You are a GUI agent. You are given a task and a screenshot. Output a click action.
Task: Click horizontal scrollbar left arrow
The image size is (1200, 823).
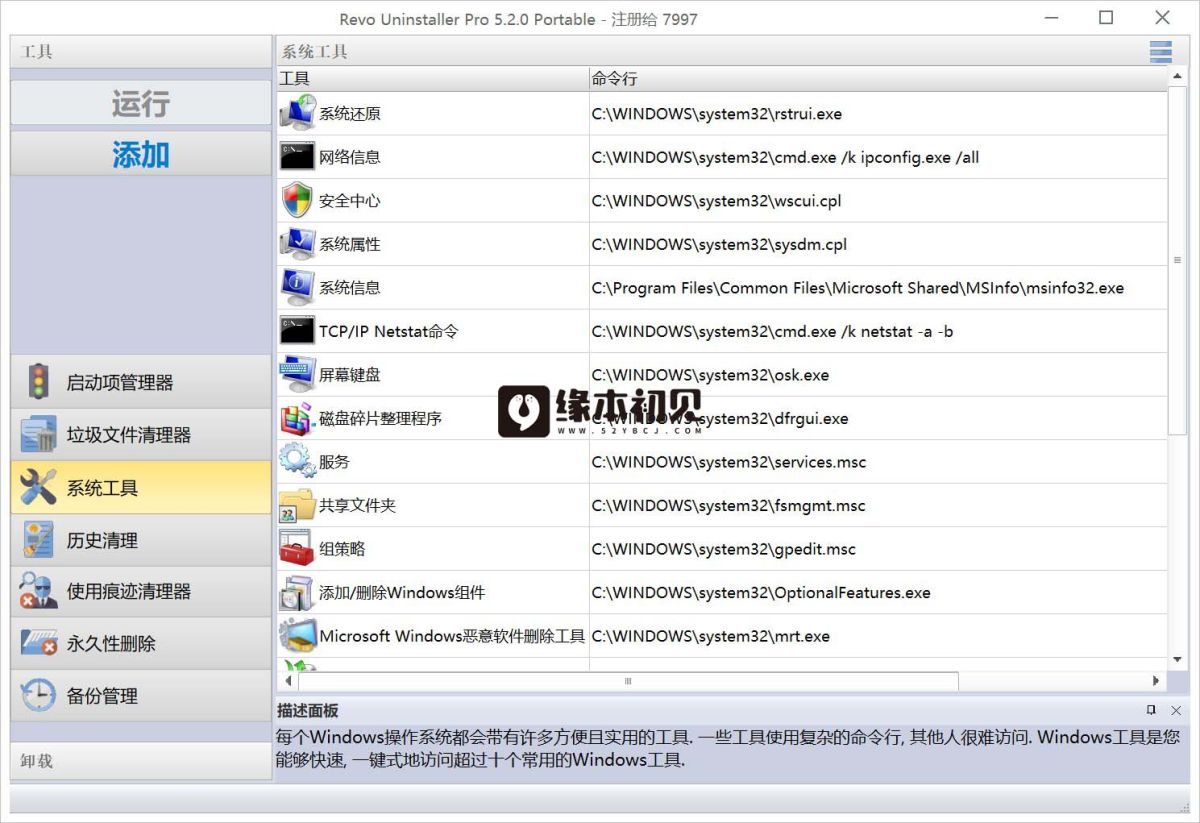[x=288, y=681]
